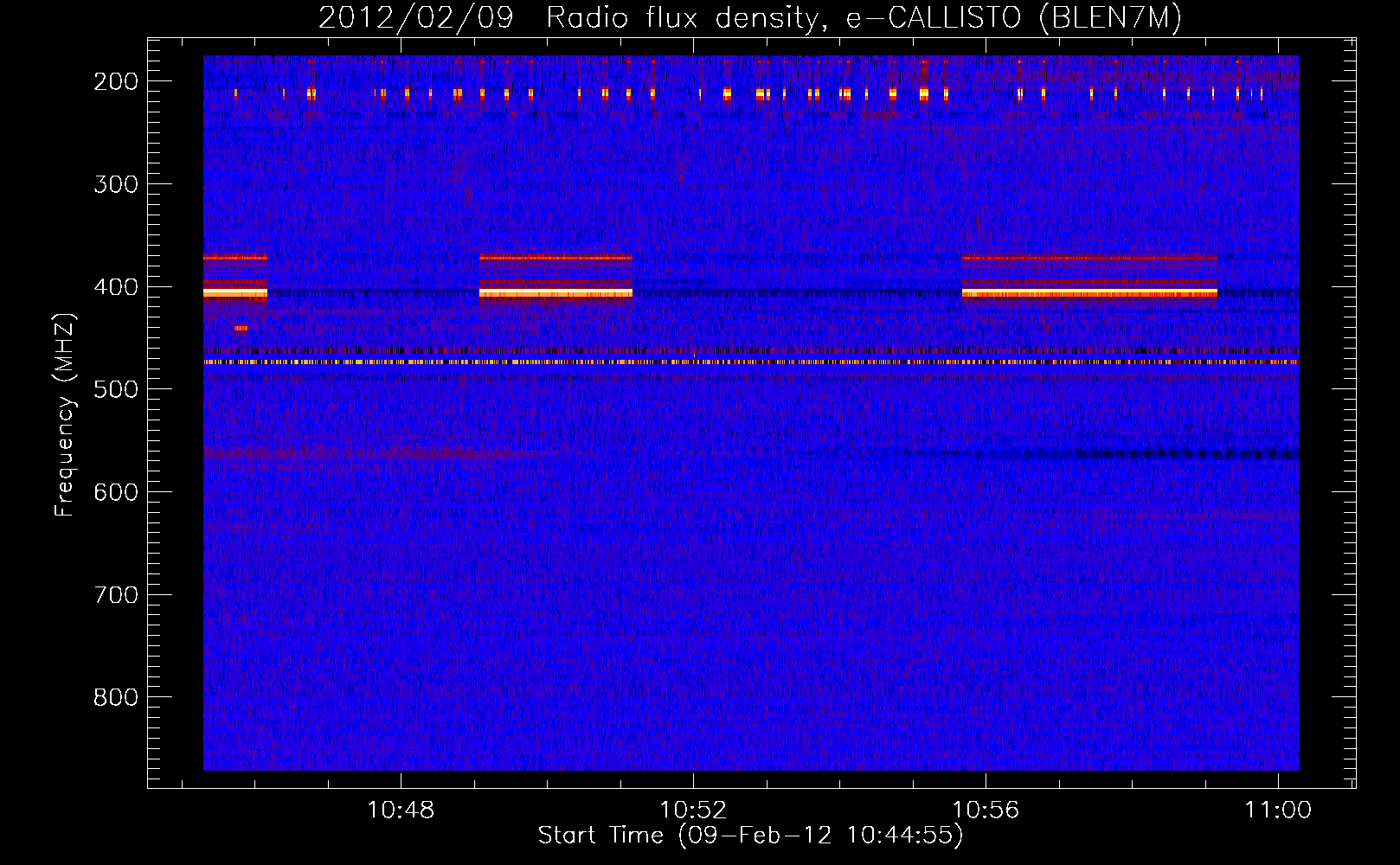This screenshot has height=865, width=1400.
Task: Click the 800 frequency tick label
Action: (x=116, y=698)
